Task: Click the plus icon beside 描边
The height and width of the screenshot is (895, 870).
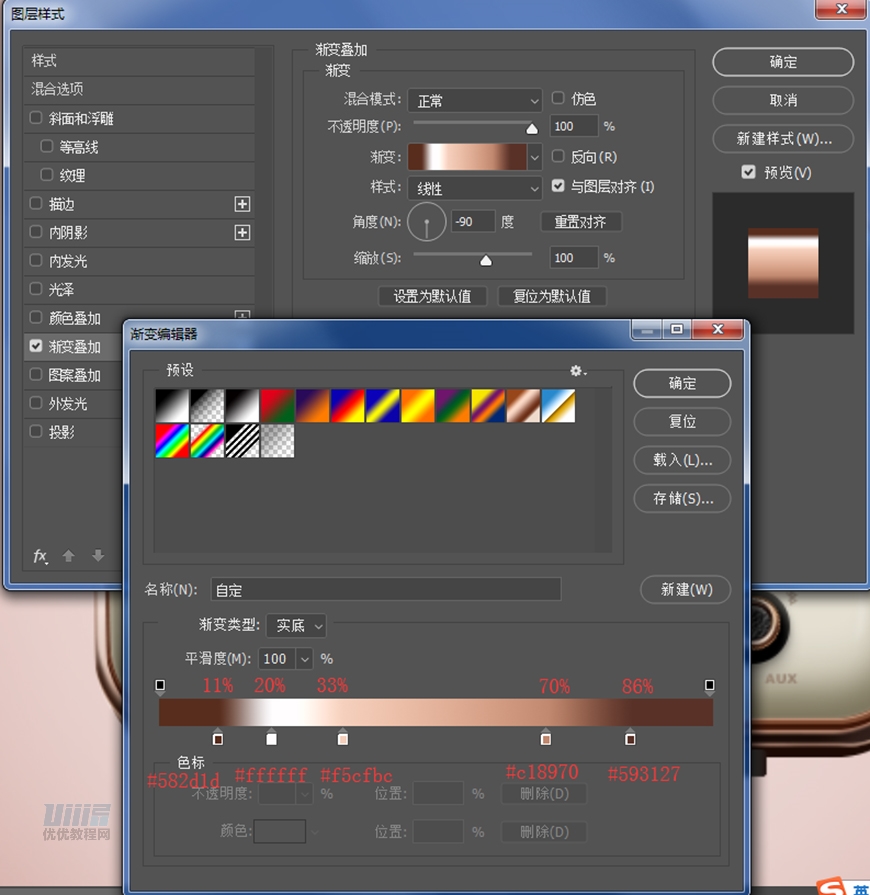Action: (x=242, y=204)
